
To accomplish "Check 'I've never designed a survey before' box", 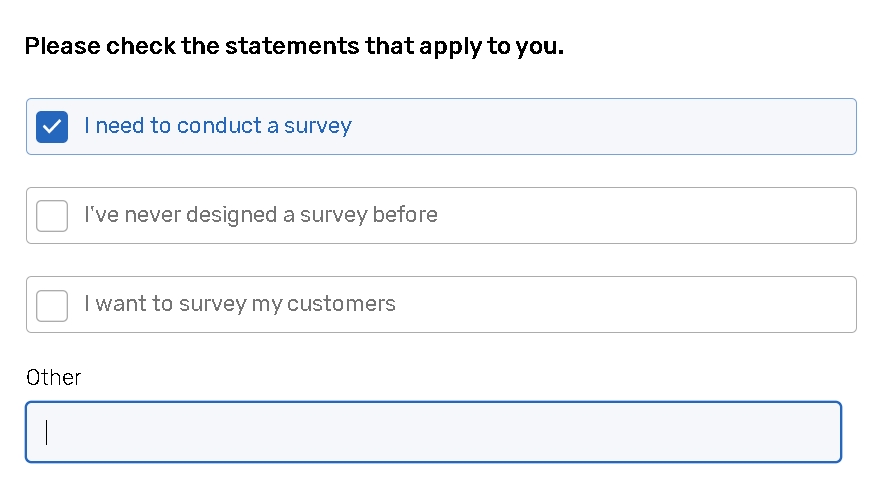I will click(x=52, y=216).
